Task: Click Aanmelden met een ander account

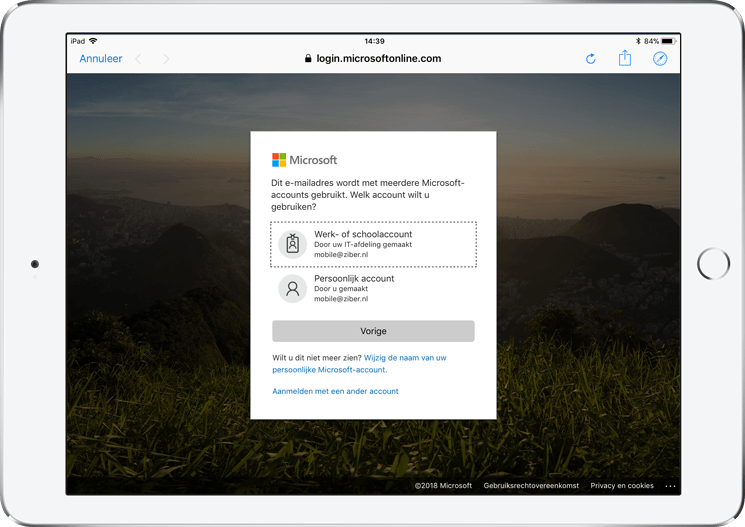Action: point(335,391)
